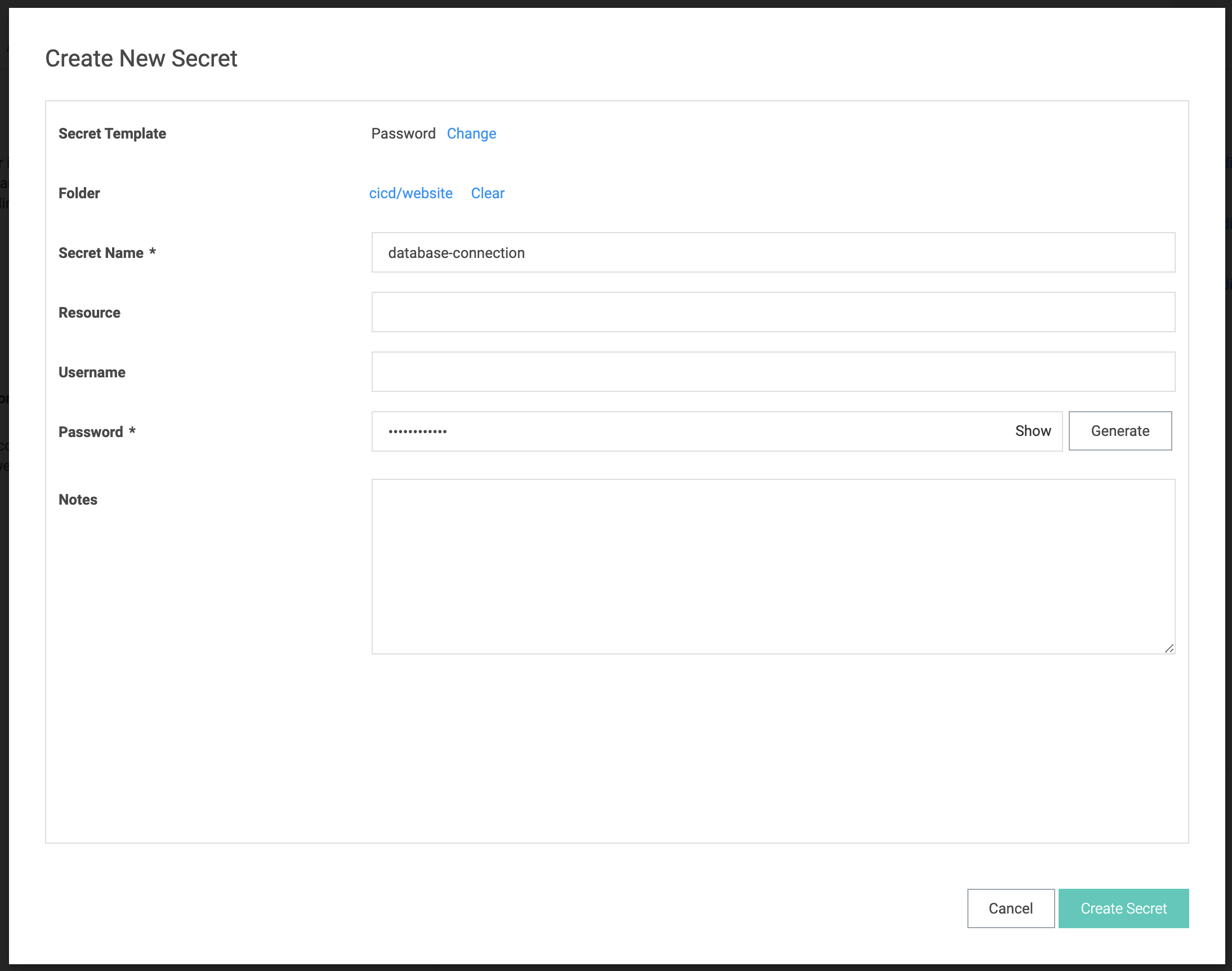Click into the Username input field

click(773, 372)
